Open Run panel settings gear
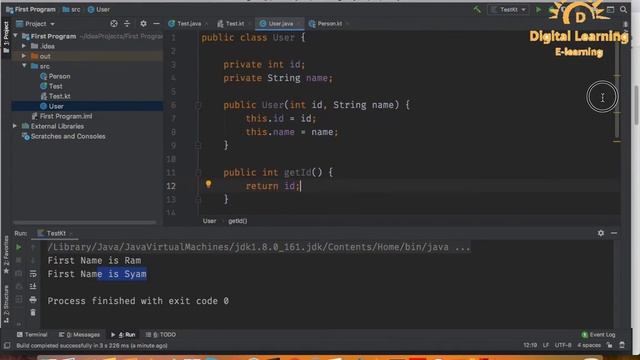 point(601,233)
